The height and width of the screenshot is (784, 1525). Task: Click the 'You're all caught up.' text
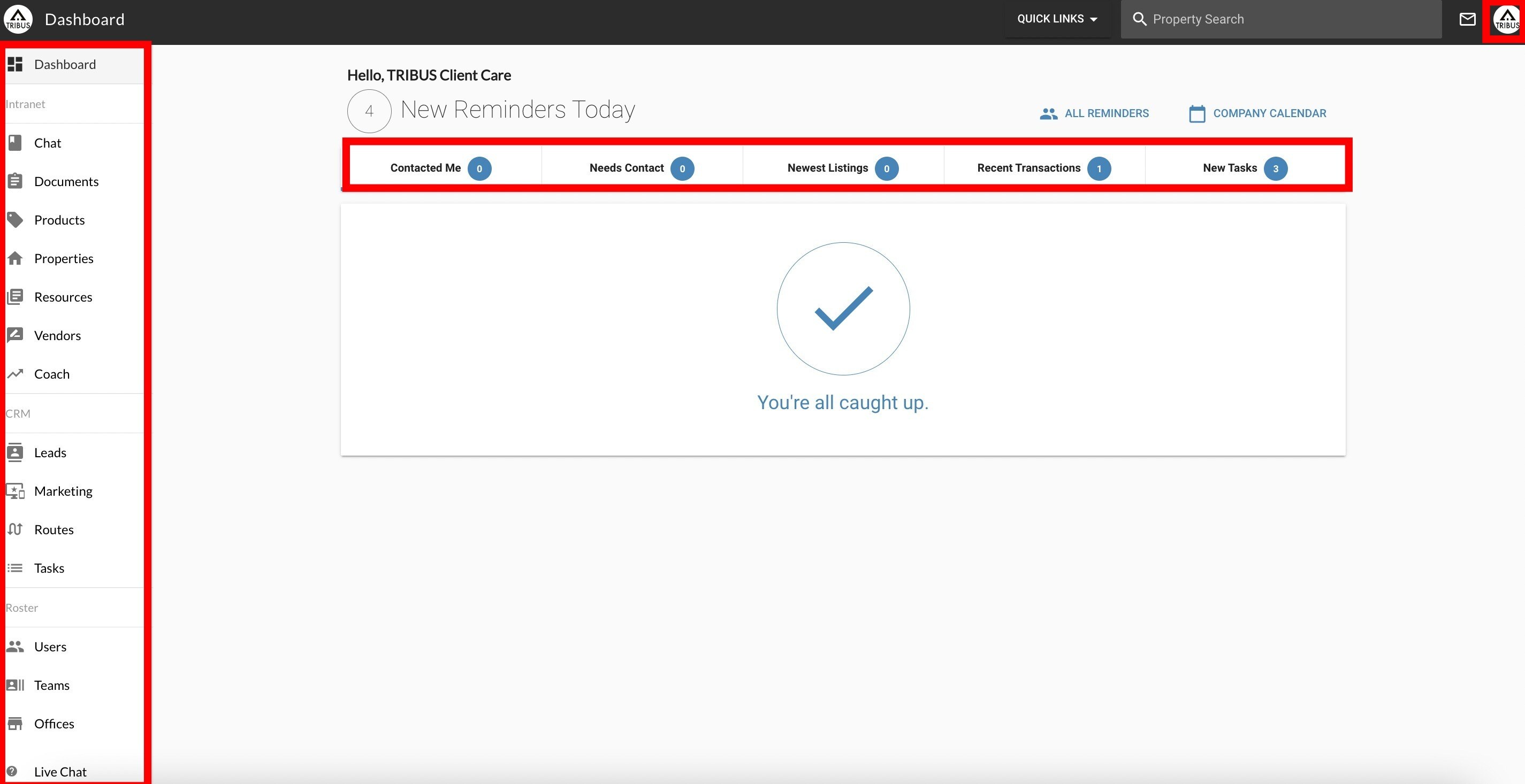[x=843, y=403]
